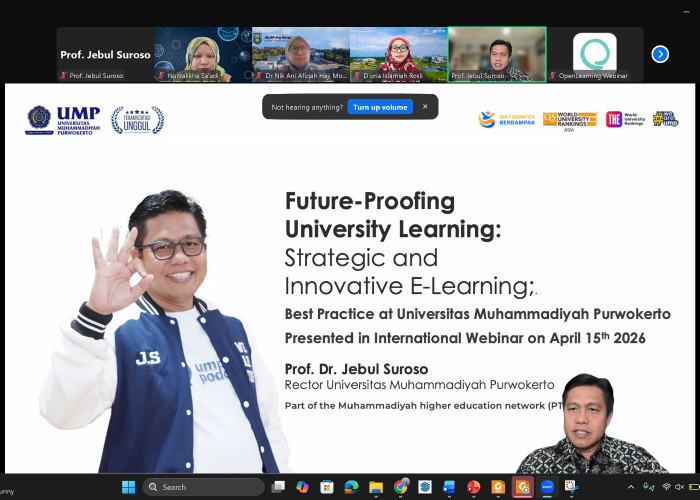
Task: Open Task View from the taskbar
Action: [x=278, y=487]
